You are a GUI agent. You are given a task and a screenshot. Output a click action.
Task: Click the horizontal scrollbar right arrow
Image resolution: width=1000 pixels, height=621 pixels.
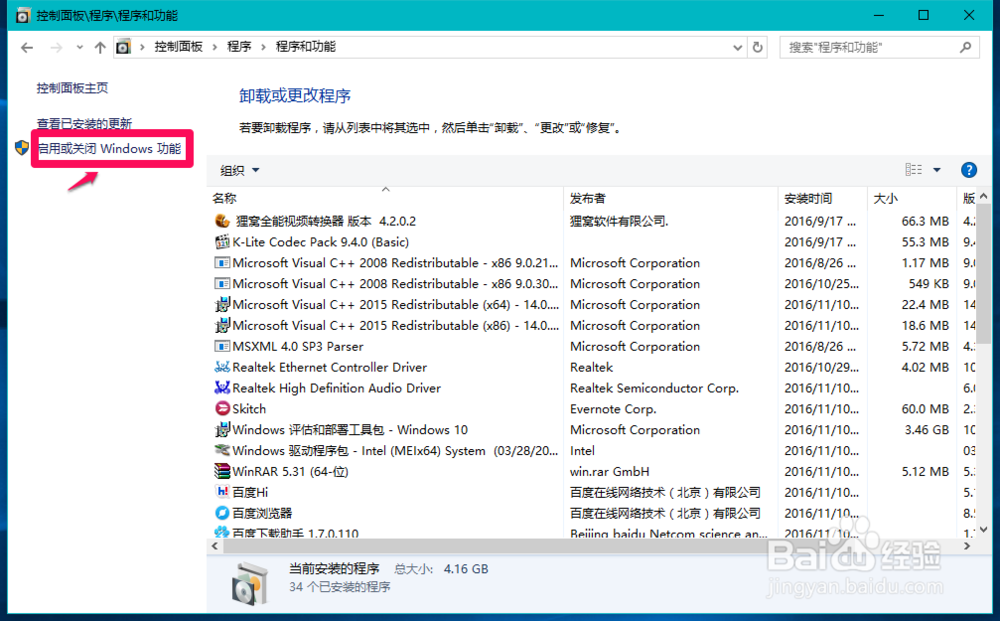pos(967,546)
